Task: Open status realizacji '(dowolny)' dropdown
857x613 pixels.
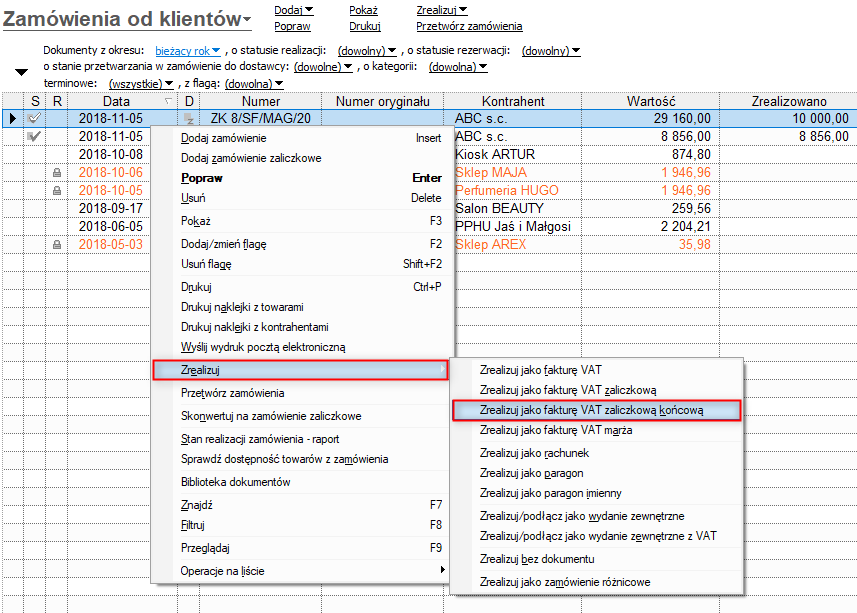Action: (367, 51)
